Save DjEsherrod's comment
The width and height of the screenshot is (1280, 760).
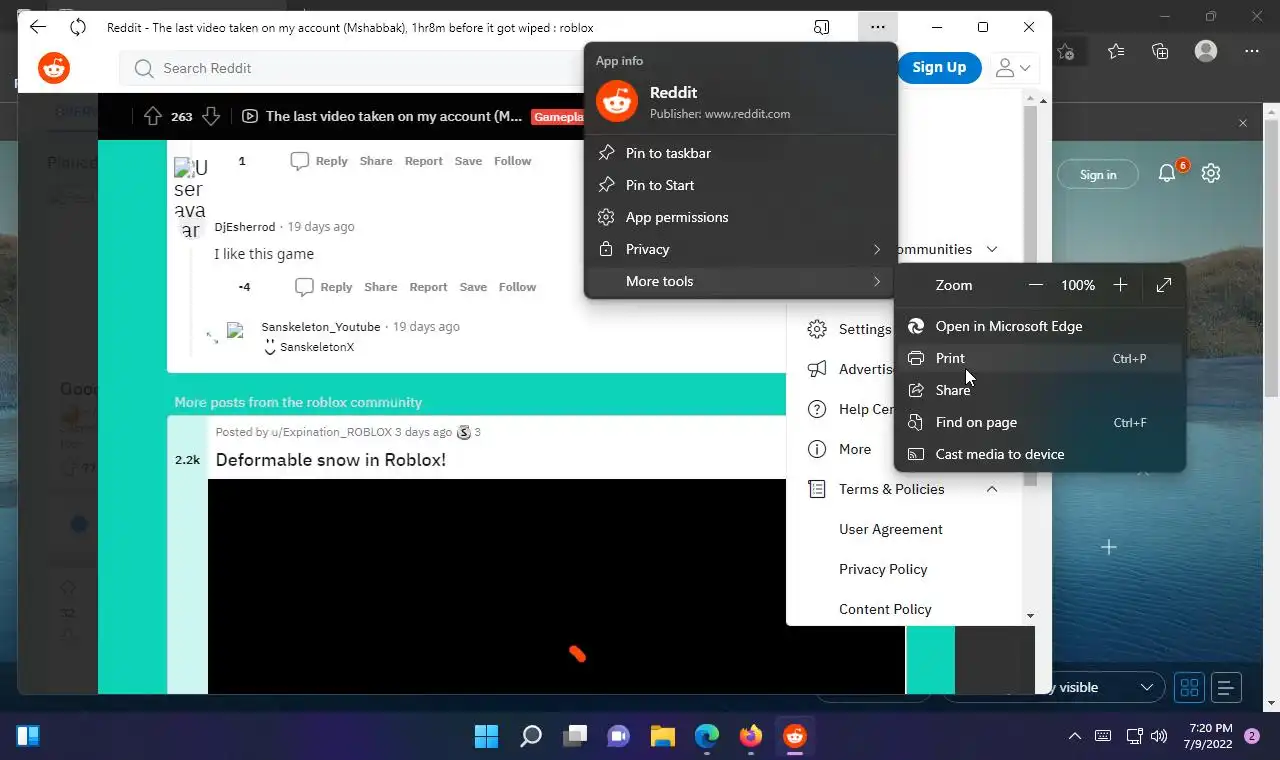coord(473,287)
